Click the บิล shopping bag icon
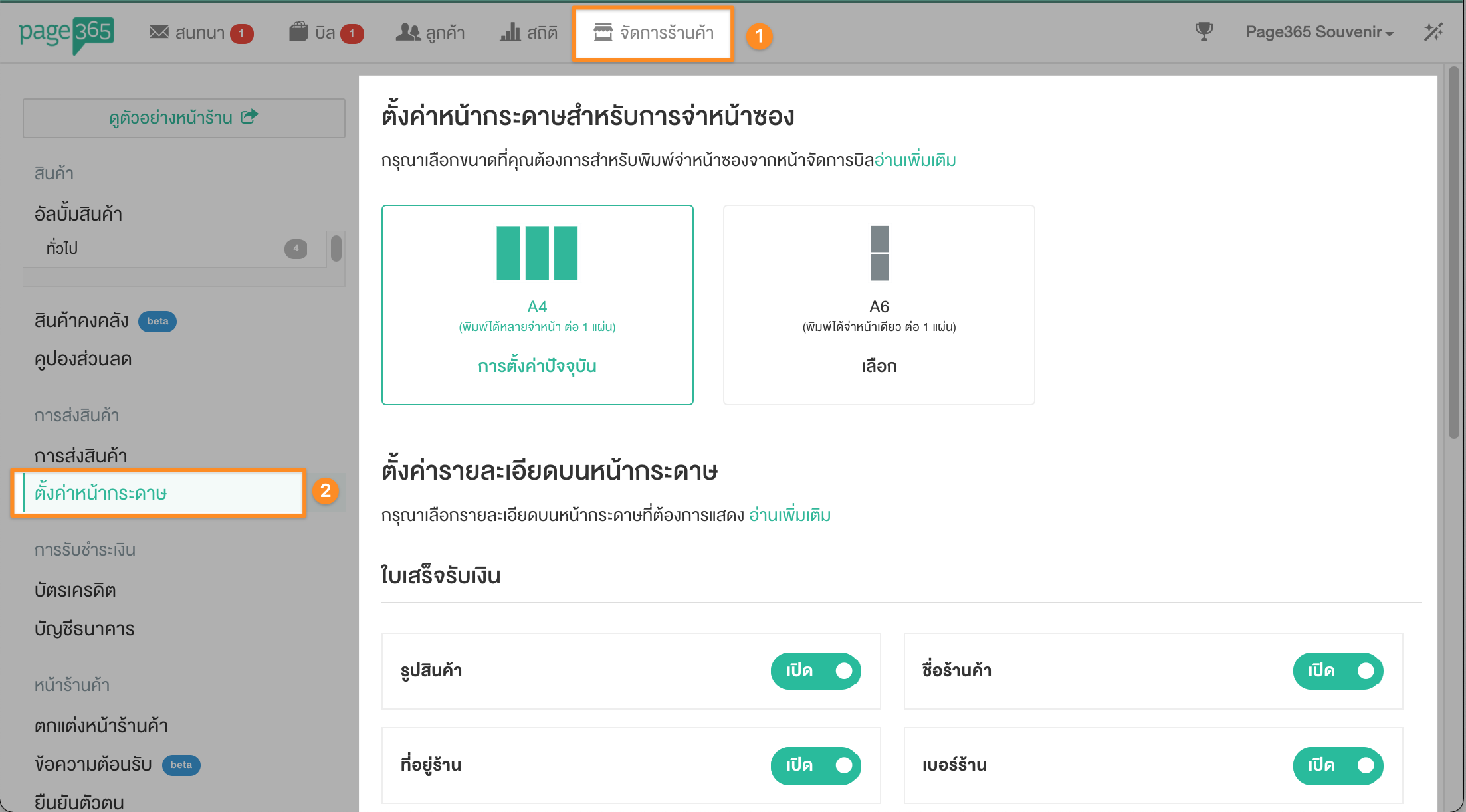This screenshot has width=1466, height=812. 298,31
